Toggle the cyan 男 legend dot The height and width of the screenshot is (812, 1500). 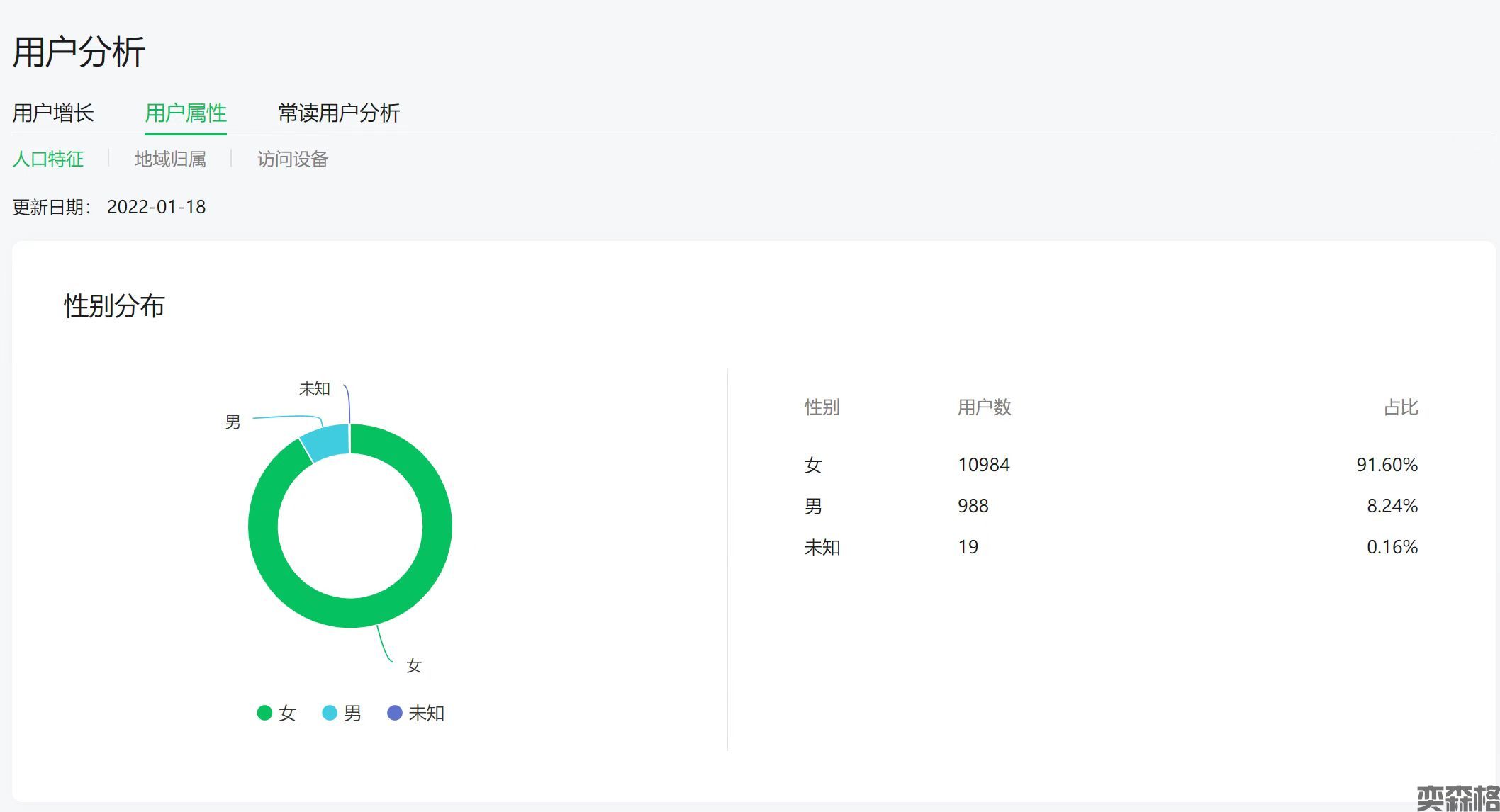tap(330, 713)
